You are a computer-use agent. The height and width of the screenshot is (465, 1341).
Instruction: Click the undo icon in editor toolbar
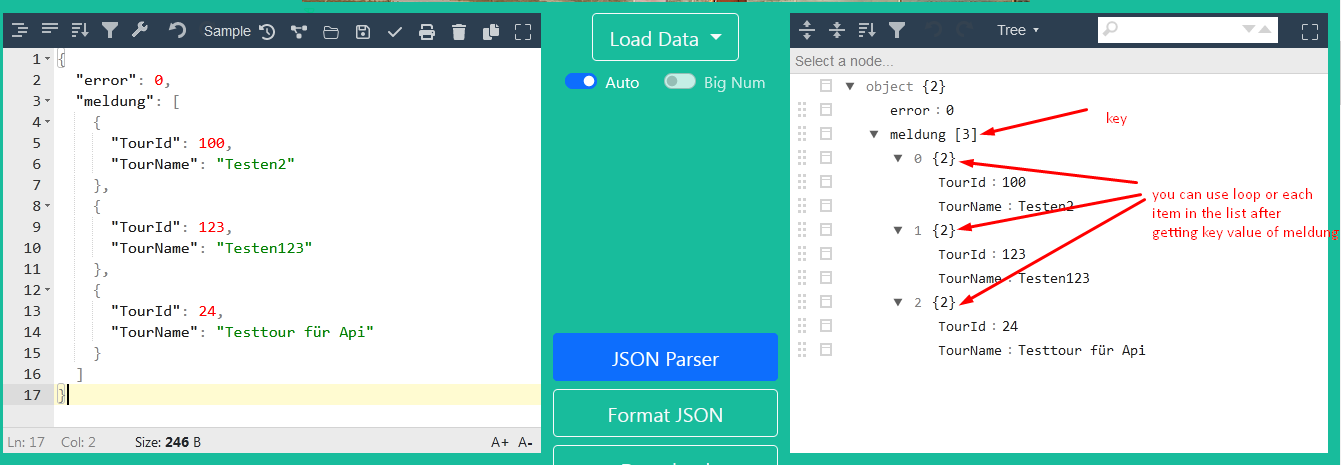tap(177, 31)
